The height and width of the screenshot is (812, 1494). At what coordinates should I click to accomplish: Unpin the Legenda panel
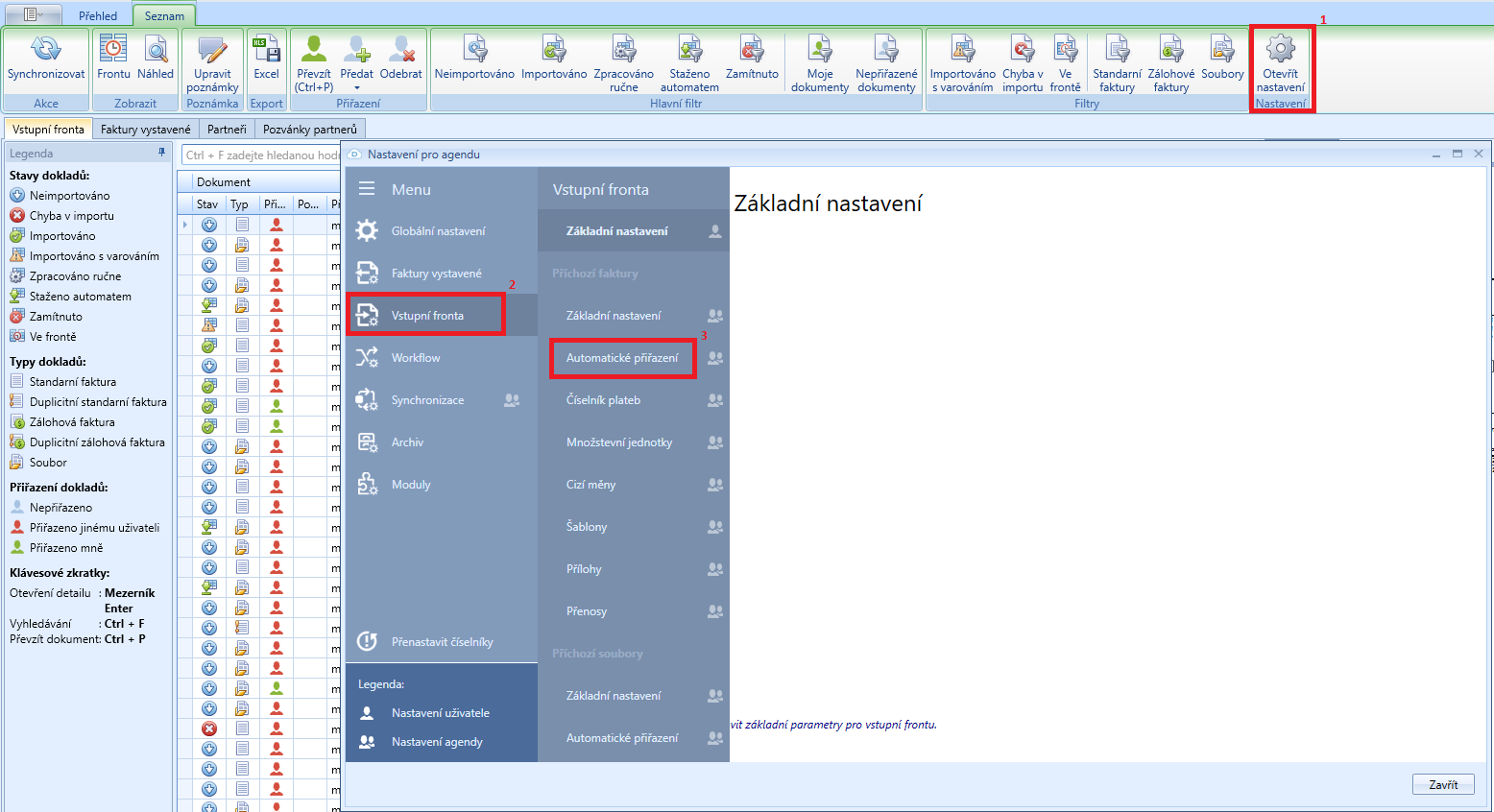tap(161, 153)
